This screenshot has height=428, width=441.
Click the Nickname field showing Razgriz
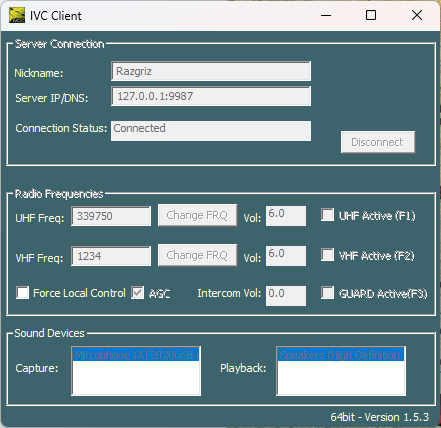click(211, 71)
